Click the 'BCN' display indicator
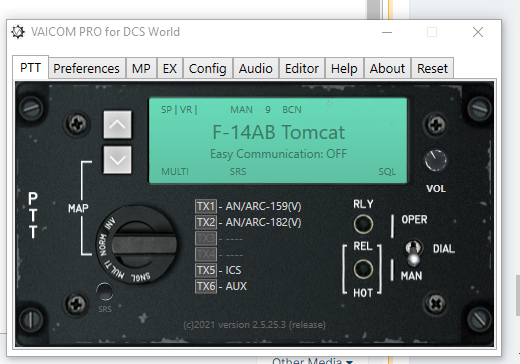 click(292, 110)
